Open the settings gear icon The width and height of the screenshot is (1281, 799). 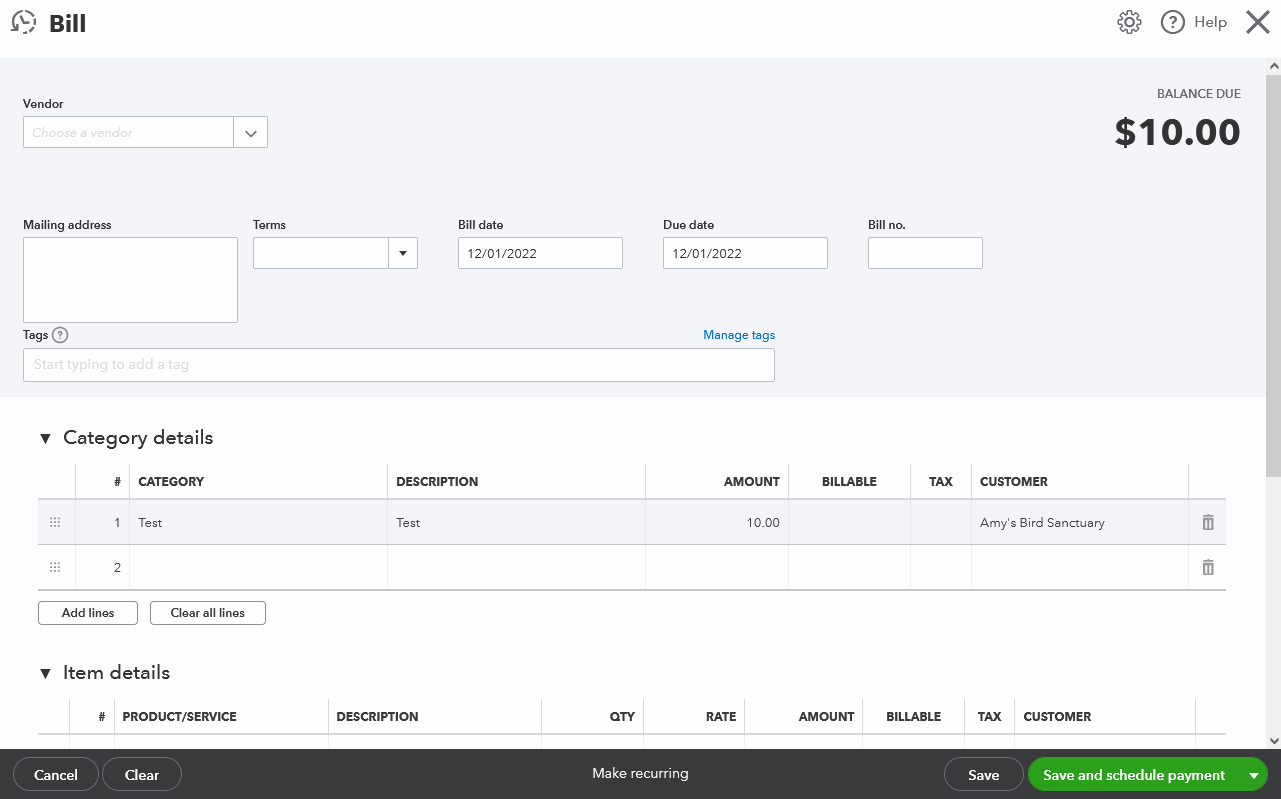pos(1129,22)
